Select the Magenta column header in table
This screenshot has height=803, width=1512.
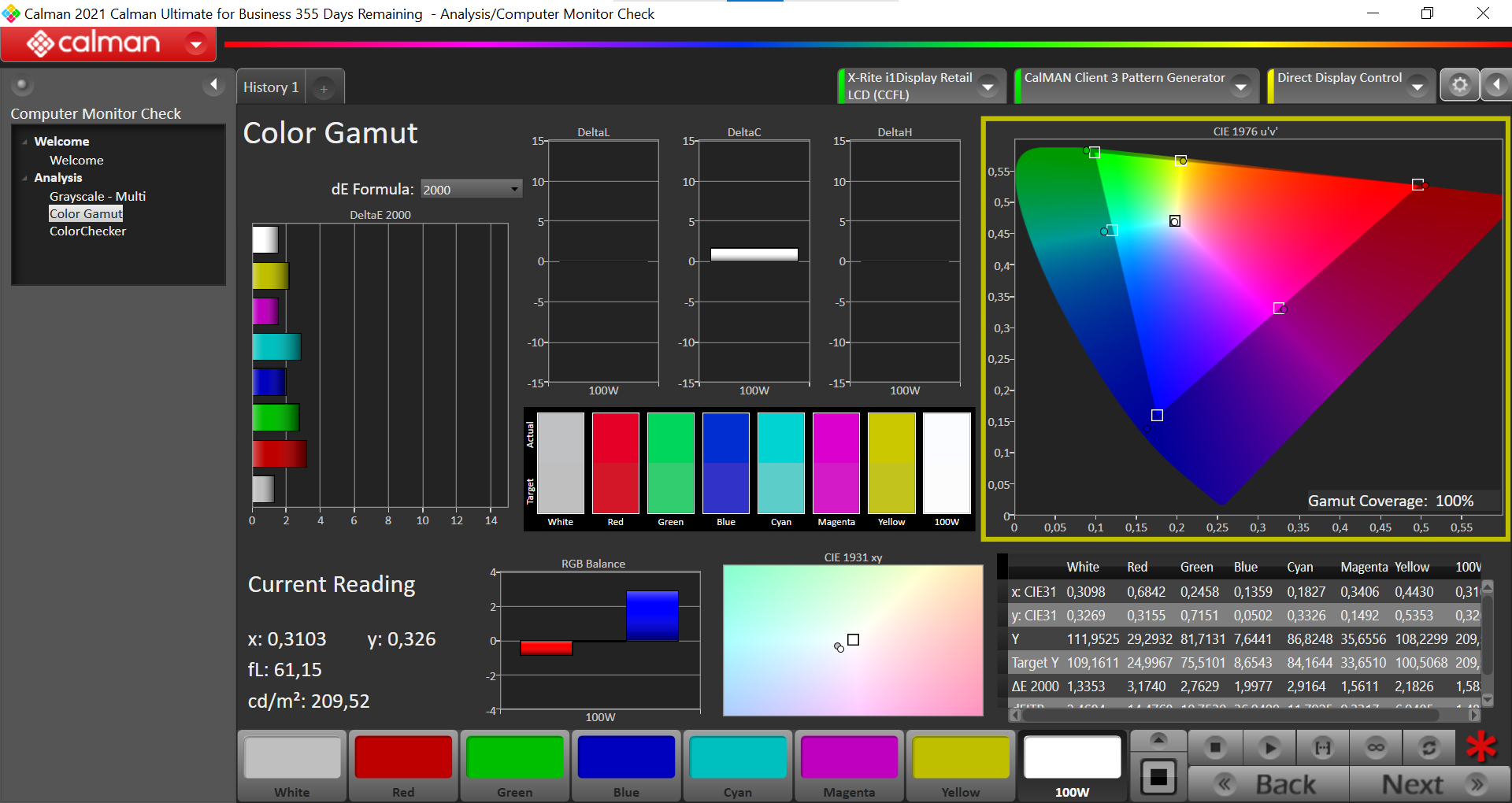tap(1364, 567)
